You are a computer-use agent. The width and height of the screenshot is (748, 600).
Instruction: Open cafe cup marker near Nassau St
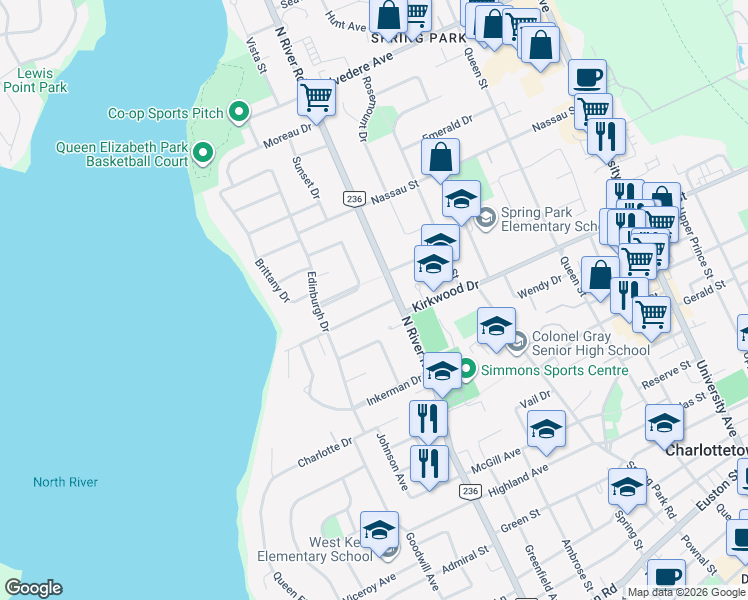(x=587, y=78)
